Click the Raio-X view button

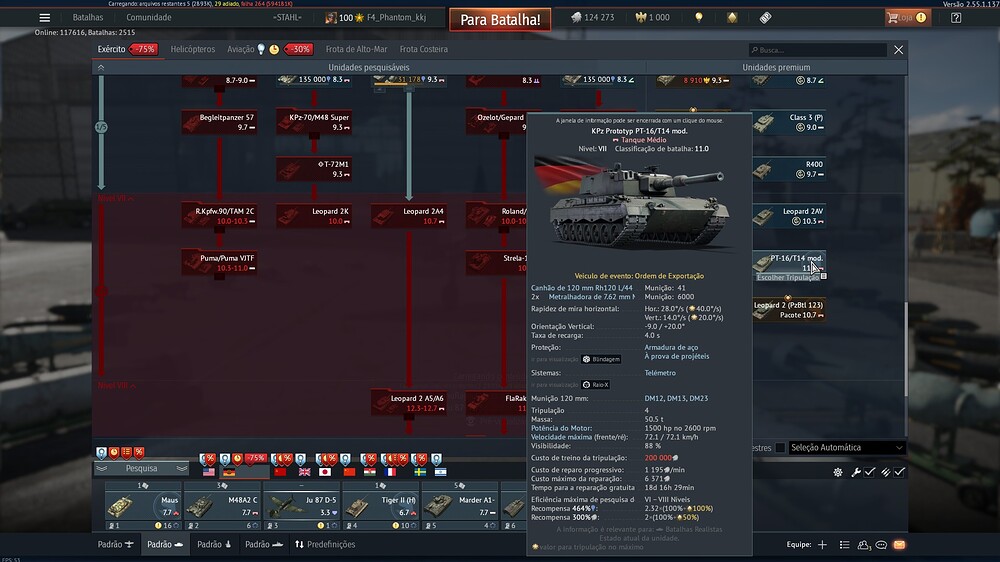(596, 385)
